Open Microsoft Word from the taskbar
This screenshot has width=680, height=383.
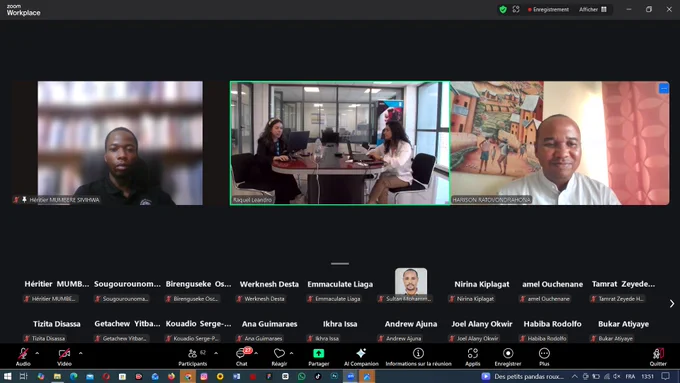[x=236, y=376]
